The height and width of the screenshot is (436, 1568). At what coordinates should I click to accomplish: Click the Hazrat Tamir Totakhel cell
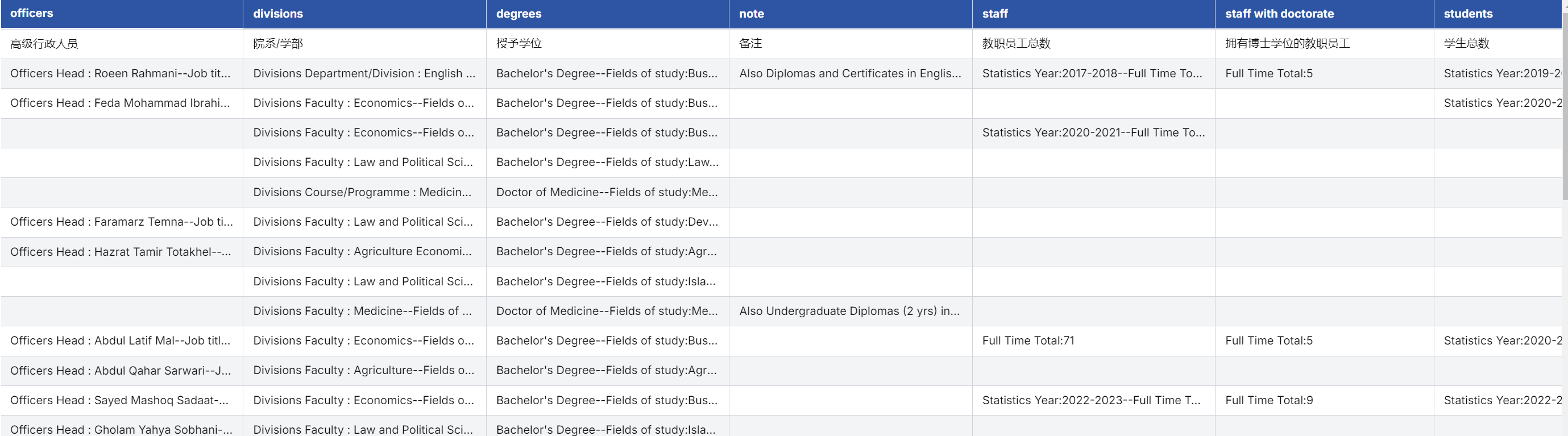click(121, 251)
